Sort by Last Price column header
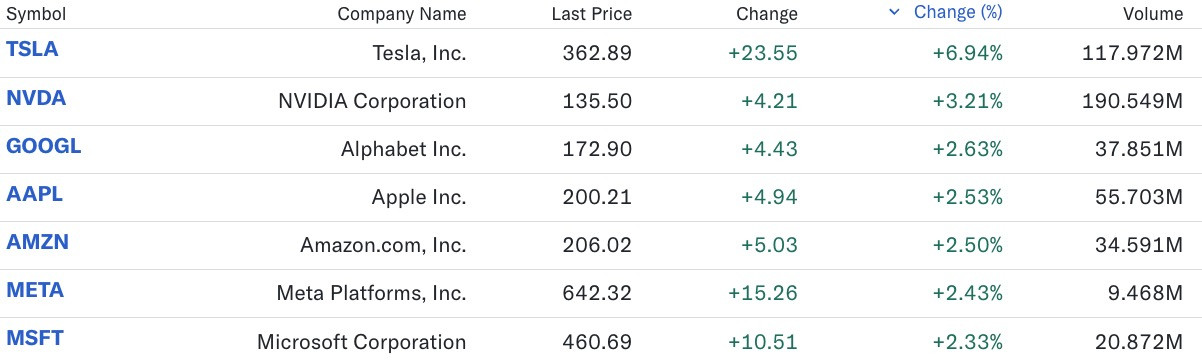1202x363 pixels. tap(591, 14)
